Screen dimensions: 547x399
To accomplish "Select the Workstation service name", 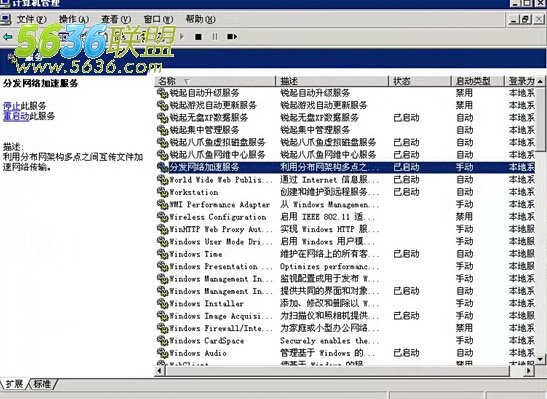I will pyautogui.click(x=194, y=192).
